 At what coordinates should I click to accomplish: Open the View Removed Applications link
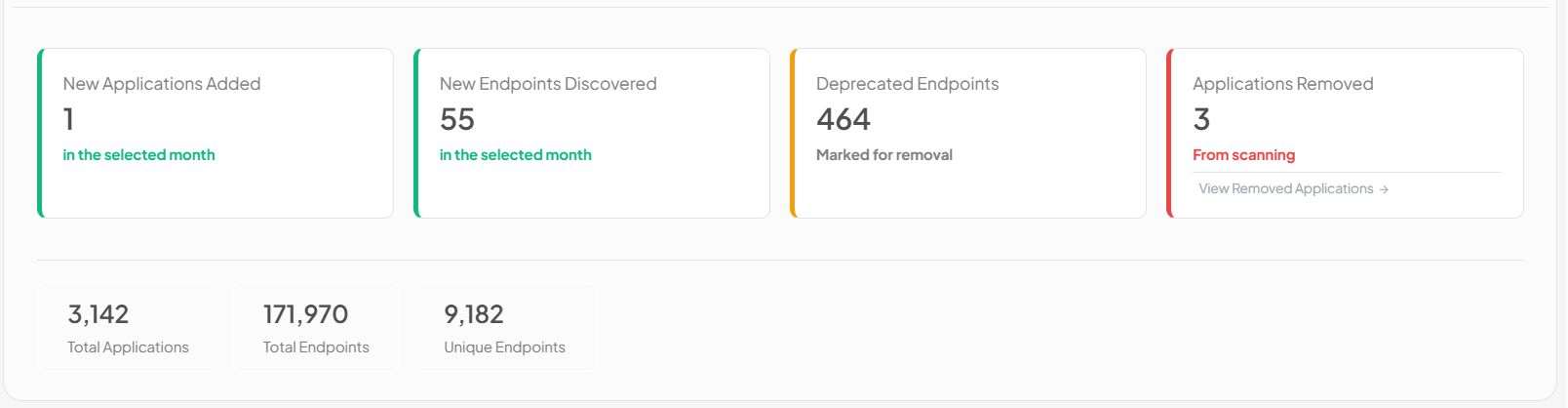(1285, 188)
